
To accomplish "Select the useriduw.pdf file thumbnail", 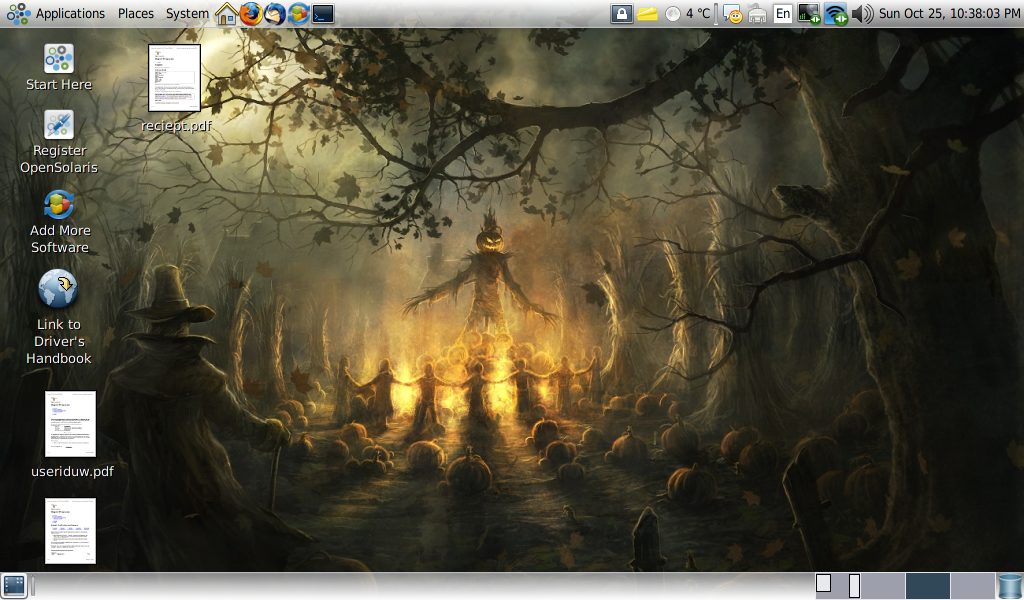I will 71,424.
